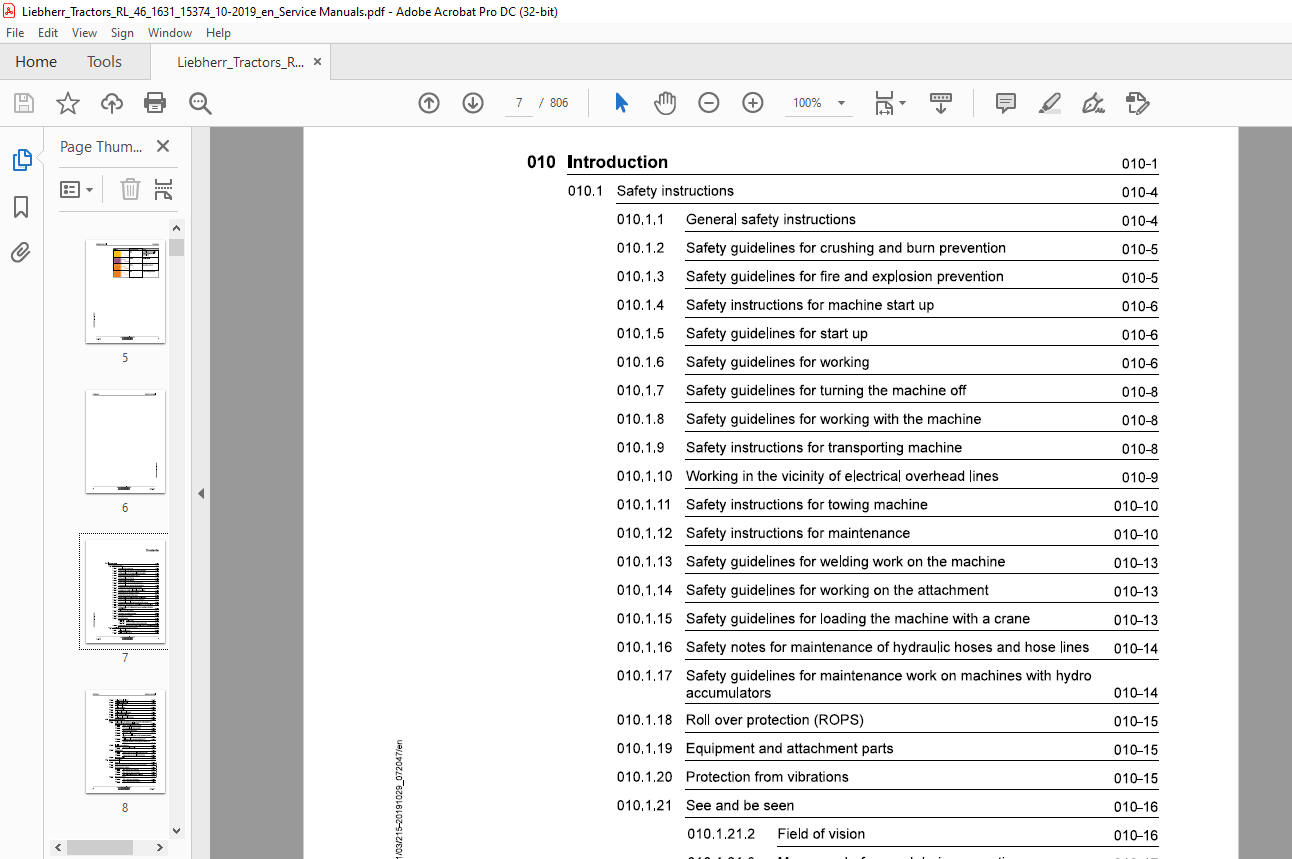
Task: Click 'Safety guidelines for start up' line
Action: point(777,333)
